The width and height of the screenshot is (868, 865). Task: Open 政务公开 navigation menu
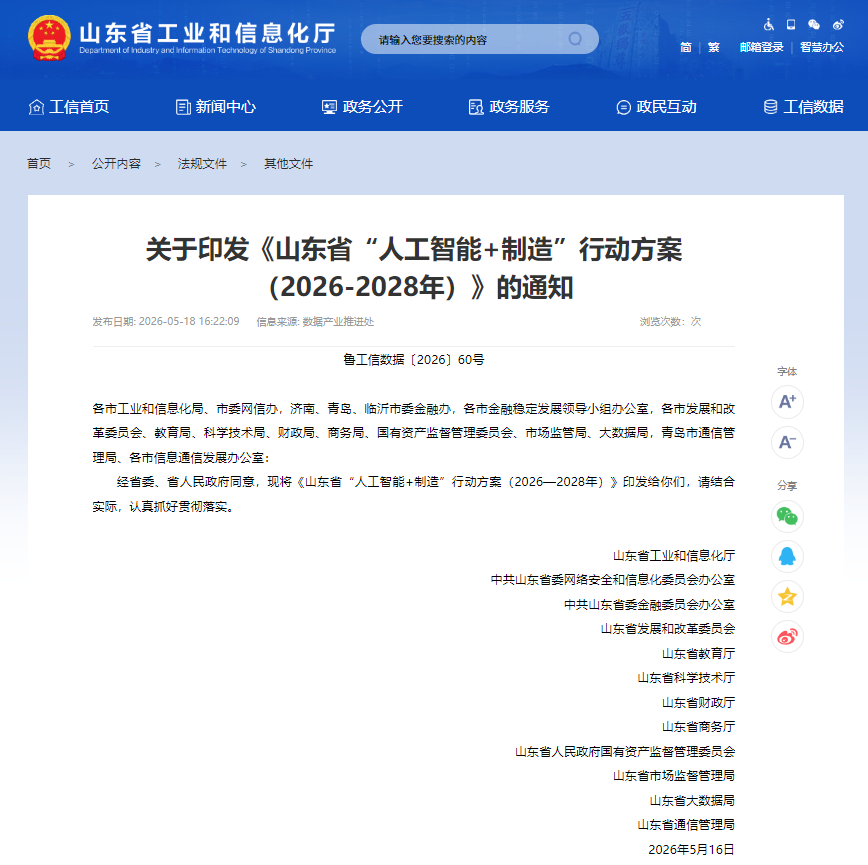coord(362,107)
